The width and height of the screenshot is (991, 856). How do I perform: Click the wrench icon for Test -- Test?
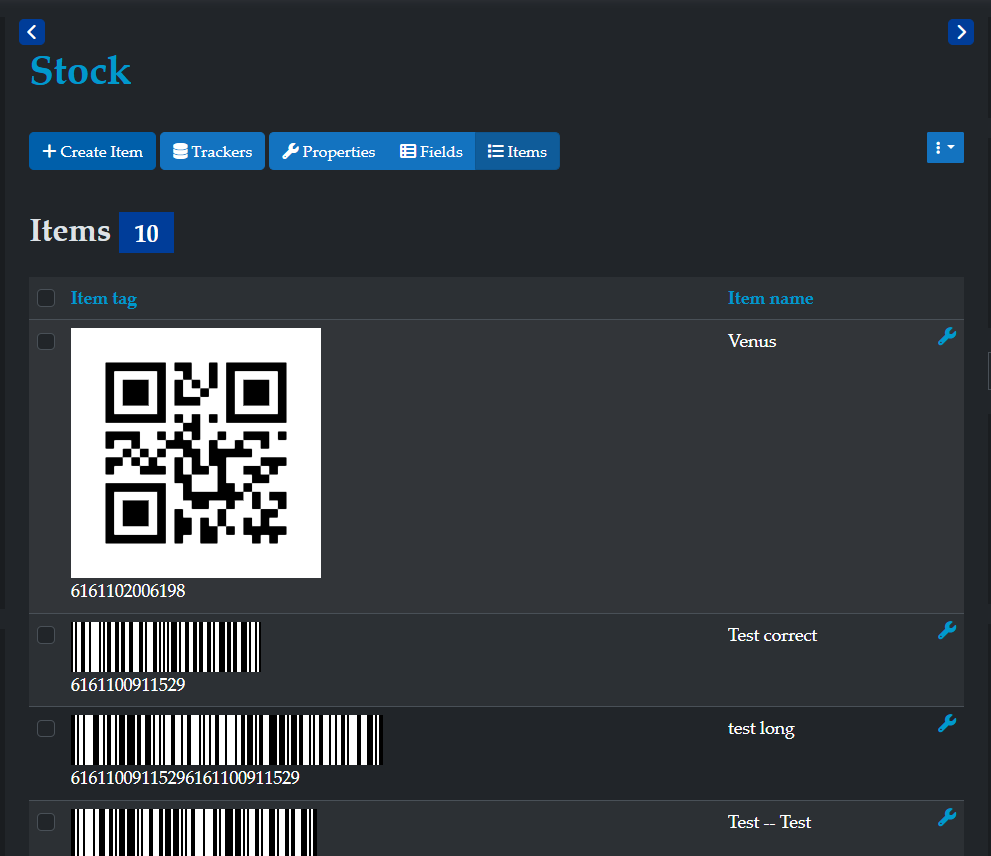(947, 817)
